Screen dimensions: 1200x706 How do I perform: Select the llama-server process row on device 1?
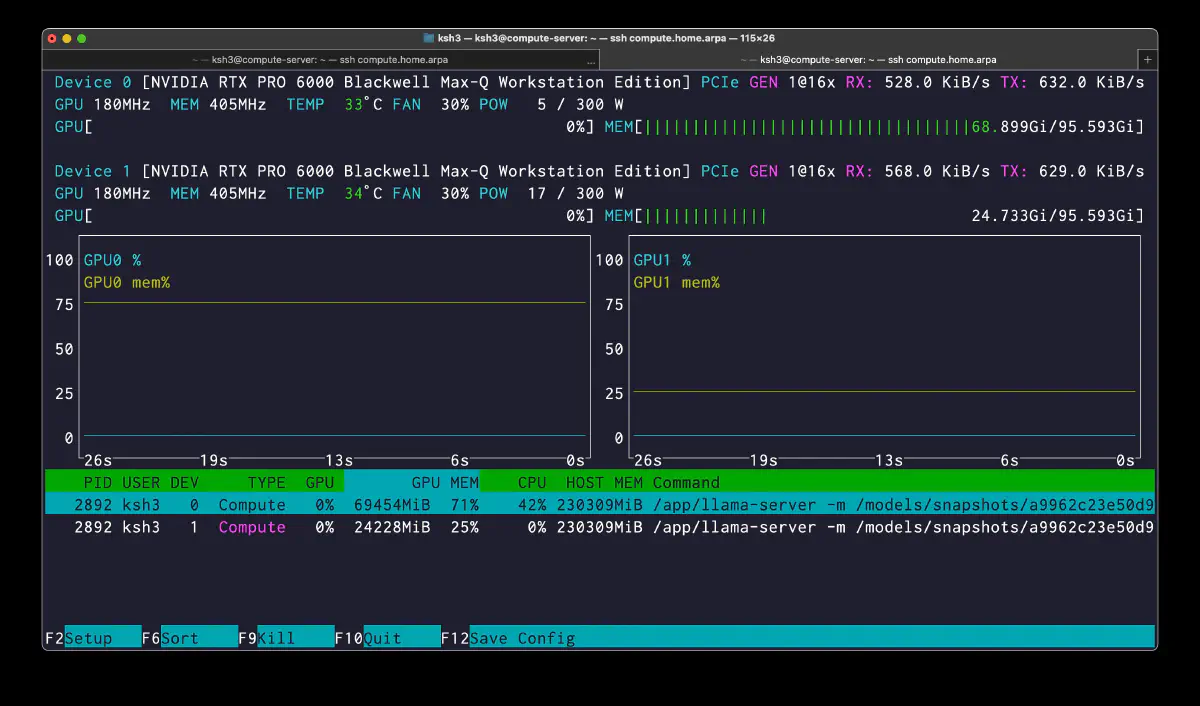pos(600,527)
